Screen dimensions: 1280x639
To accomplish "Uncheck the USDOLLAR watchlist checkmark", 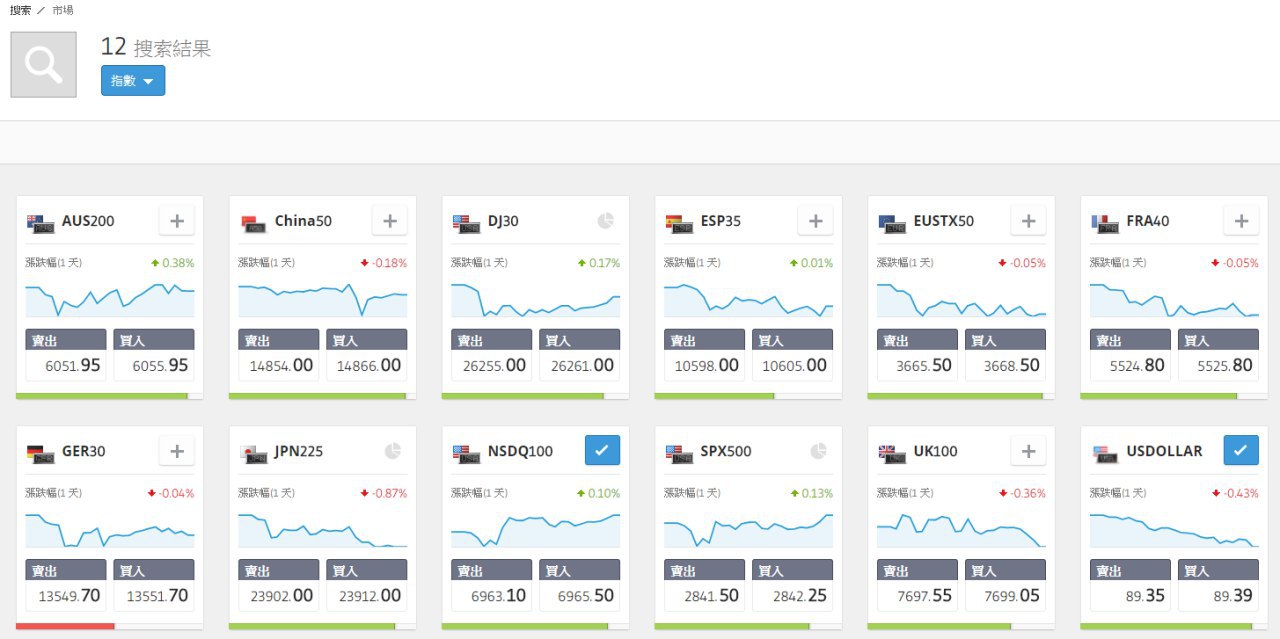I will 1241,451.
